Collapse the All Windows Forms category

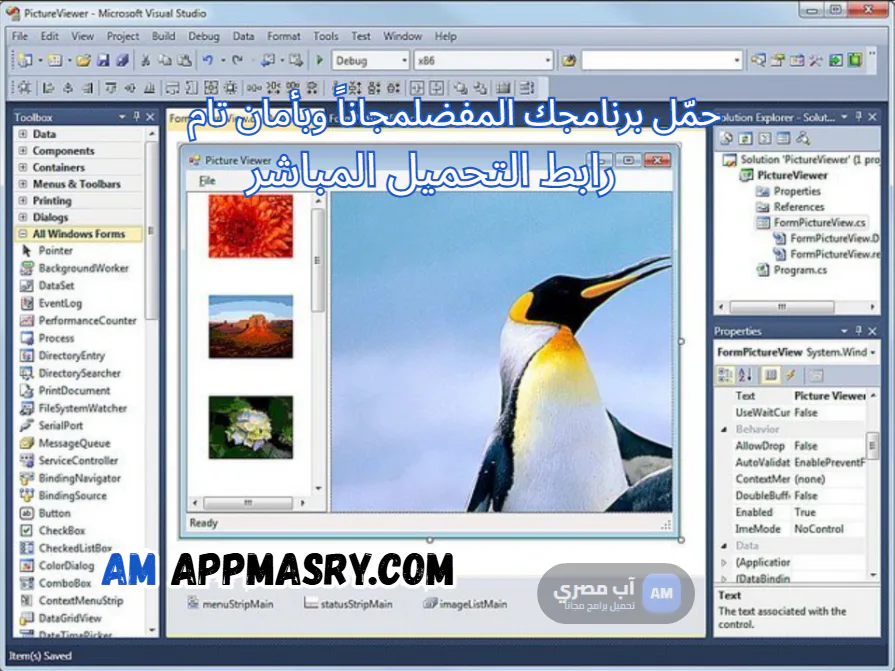[23, 233]
